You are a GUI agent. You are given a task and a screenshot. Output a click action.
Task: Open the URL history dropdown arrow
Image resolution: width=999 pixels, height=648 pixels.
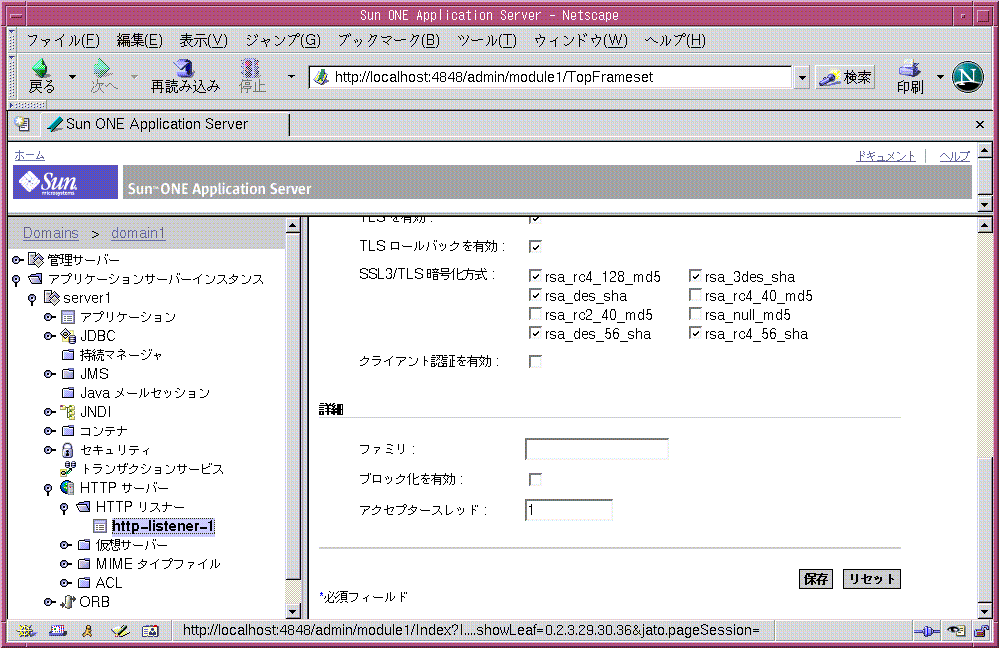click(802, 78)
